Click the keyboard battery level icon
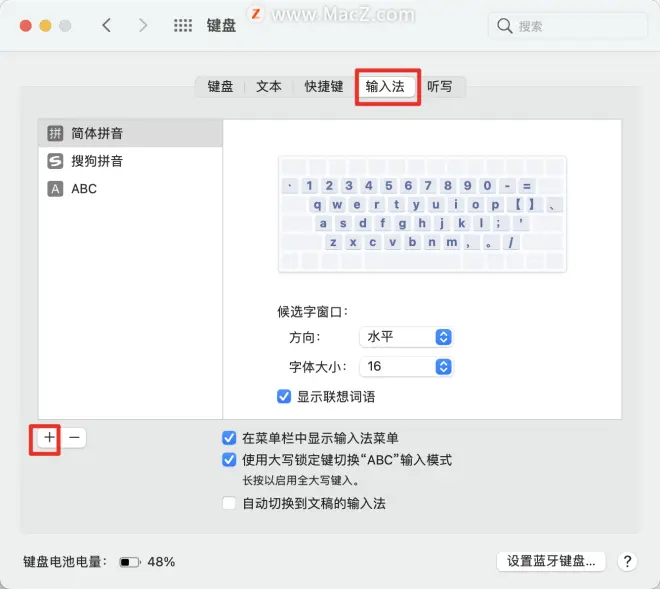 pos(130,562)
